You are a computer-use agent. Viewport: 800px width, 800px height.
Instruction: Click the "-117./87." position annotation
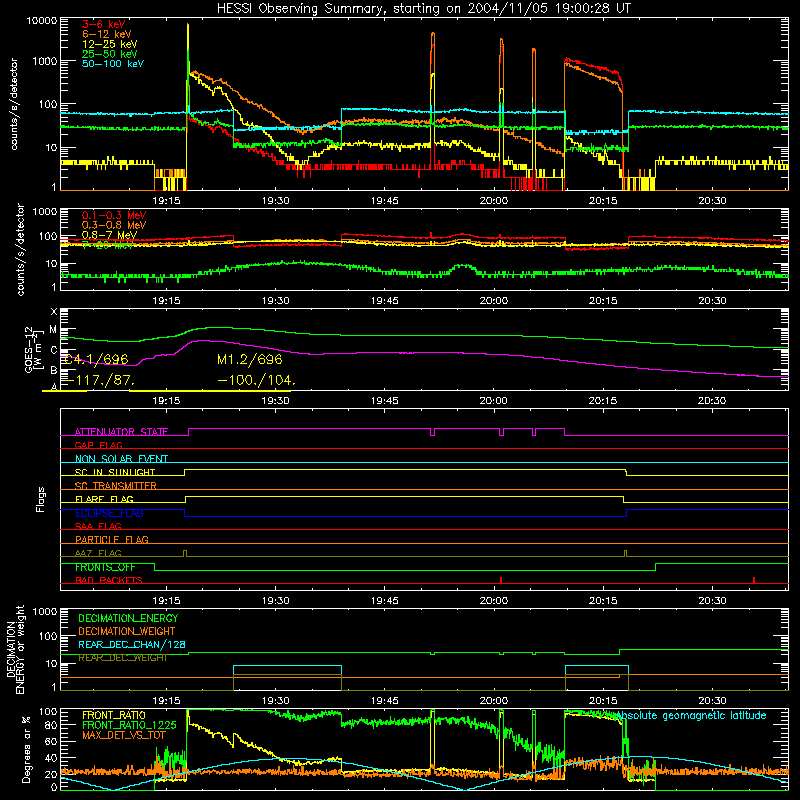[x=100, y=380]
